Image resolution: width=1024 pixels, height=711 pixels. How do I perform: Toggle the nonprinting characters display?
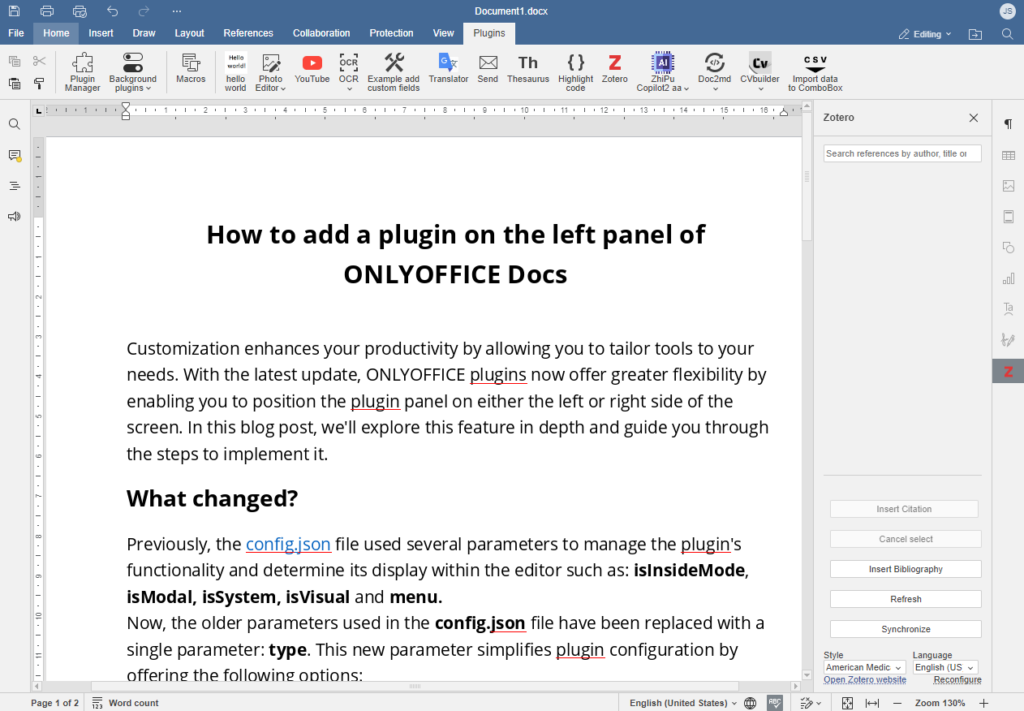click(1008, 123)
